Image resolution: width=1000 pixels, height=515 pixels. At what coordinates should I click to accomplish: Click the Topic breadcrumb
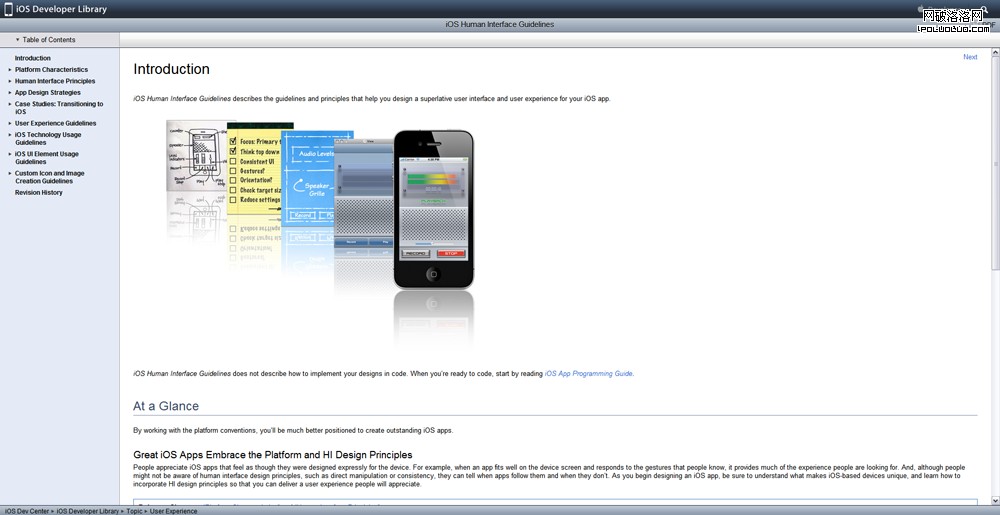[x=135, y=511]
